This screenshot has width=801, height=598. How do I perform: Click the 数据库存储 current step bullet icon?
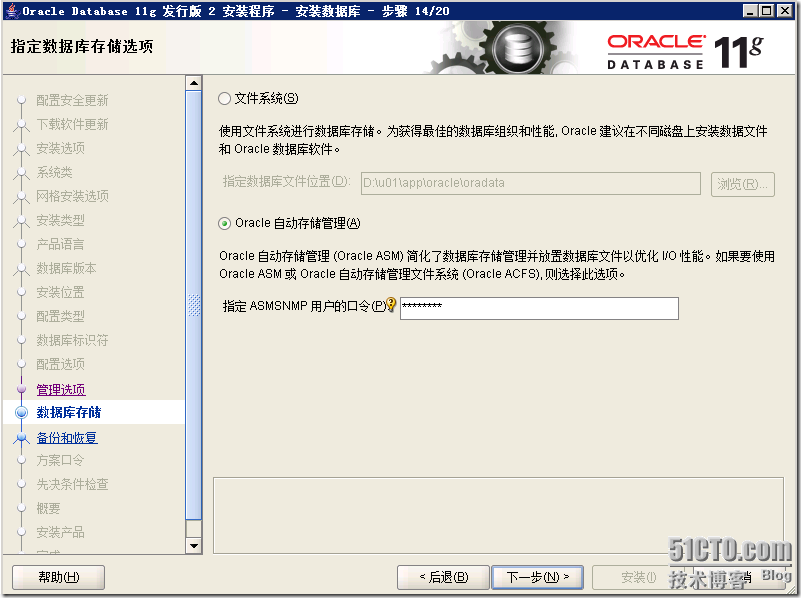[21, 413]
